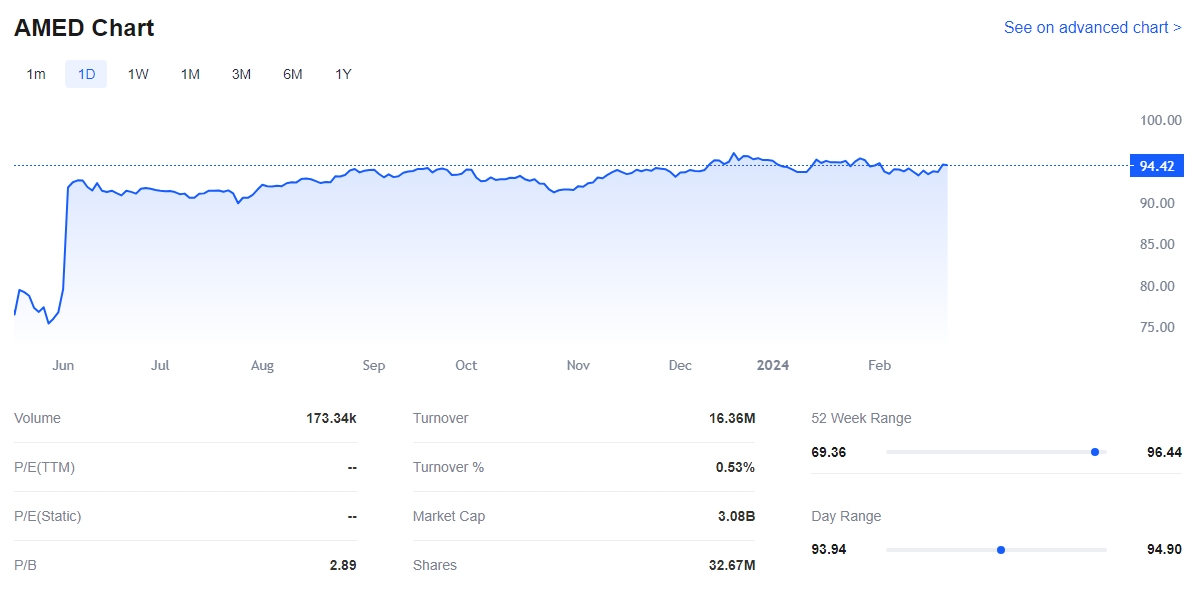Click the Volume value 173.34k
Image resolution: width=1196 pixels, height=591 pixels.
tap(331, 419)
